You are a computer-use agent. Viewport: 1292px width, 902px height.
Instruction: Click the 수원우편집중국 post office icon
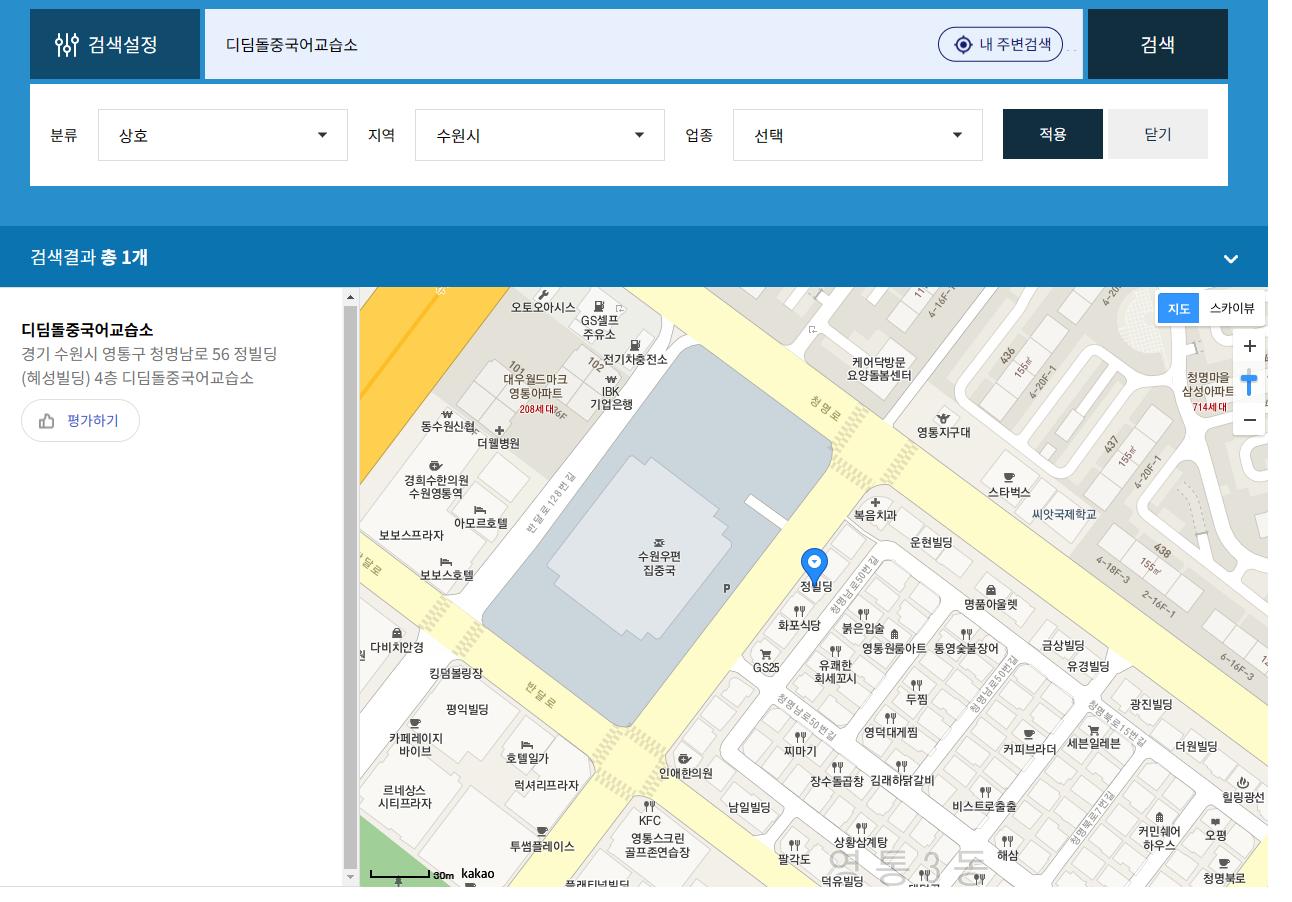click(658, 541)
